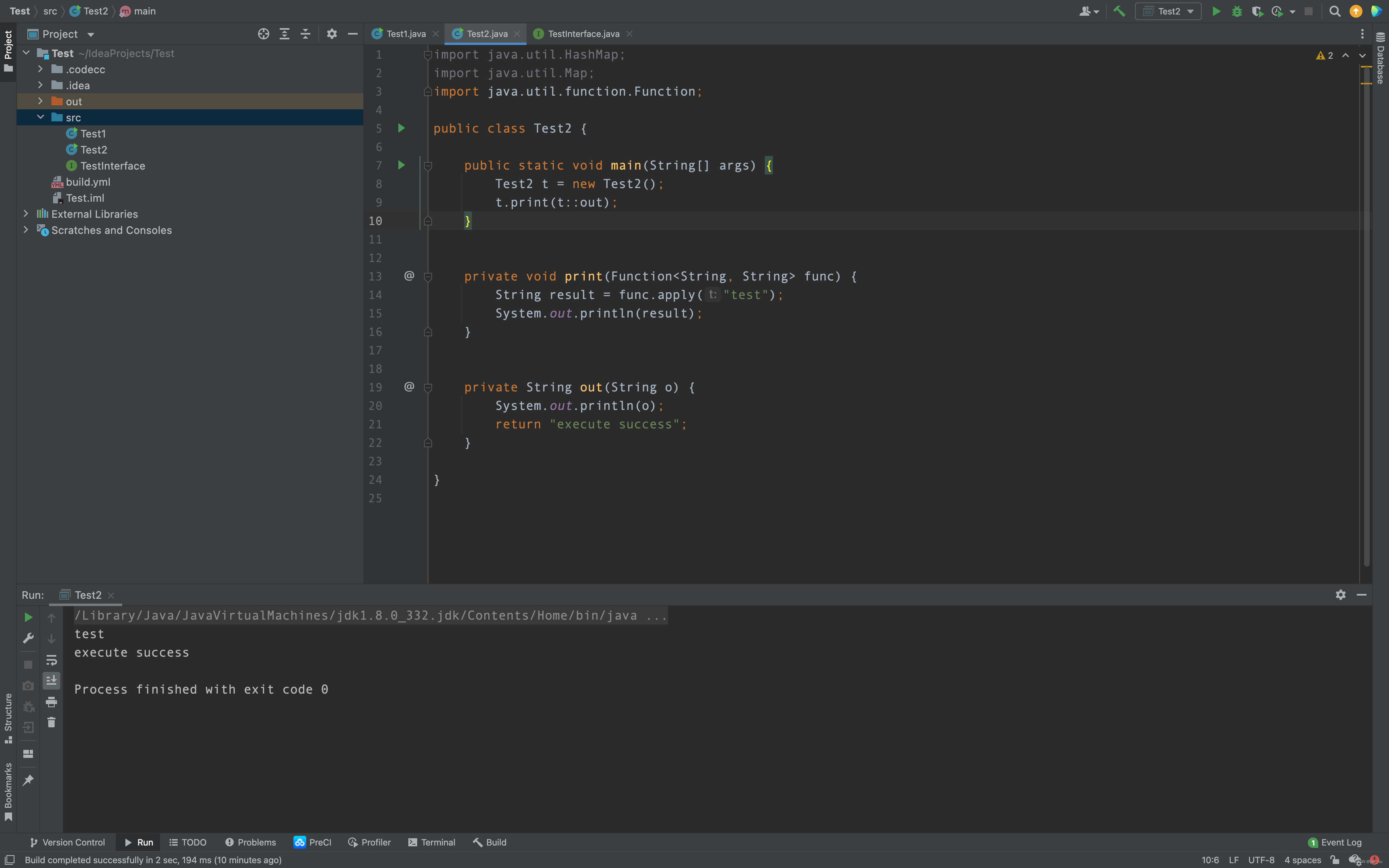Click the locate file crosshair icon
This screenshot has width=1389, height=868.
click(263, 34)
